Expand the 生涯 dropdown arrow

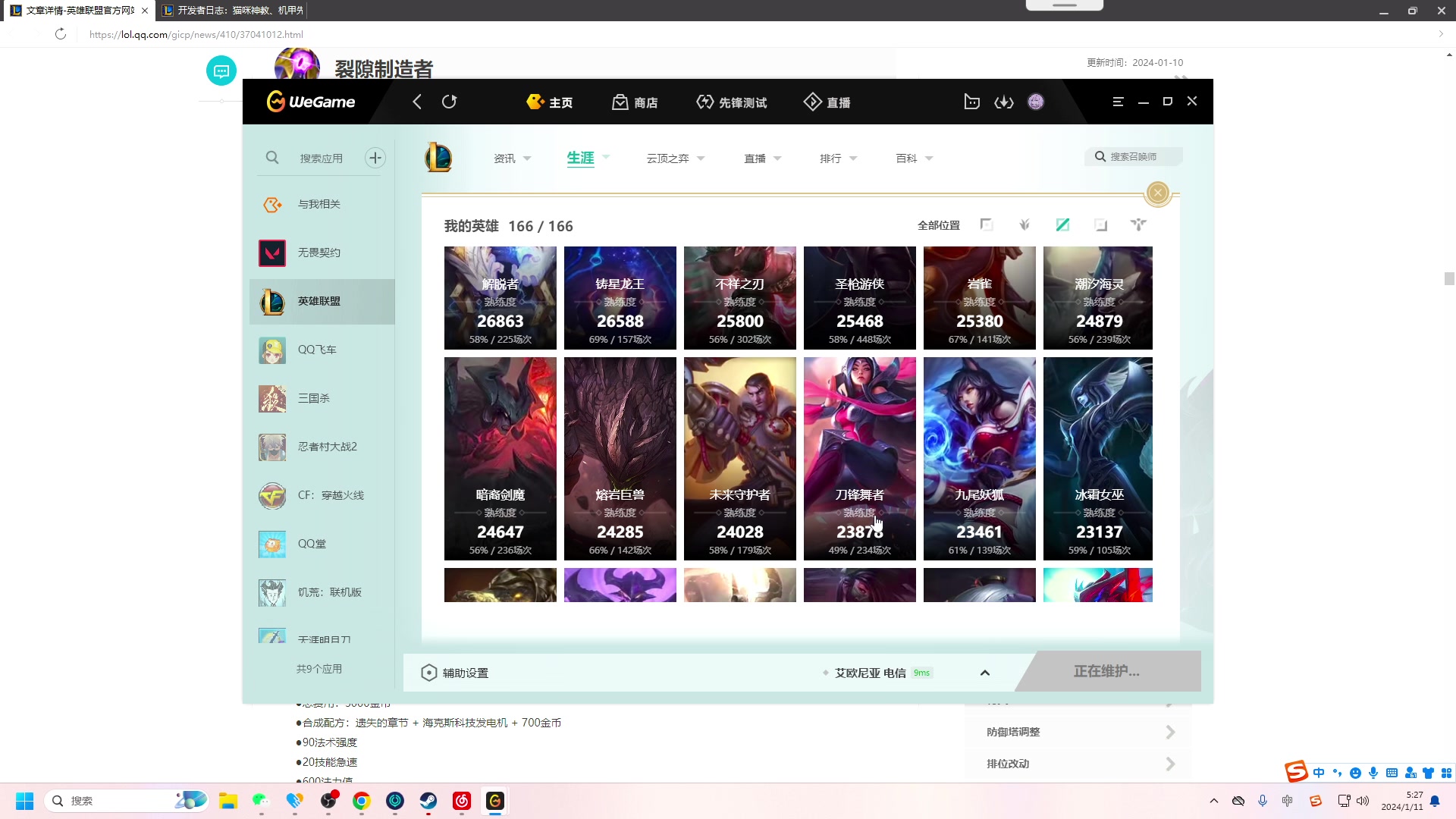tap(606, 158)
